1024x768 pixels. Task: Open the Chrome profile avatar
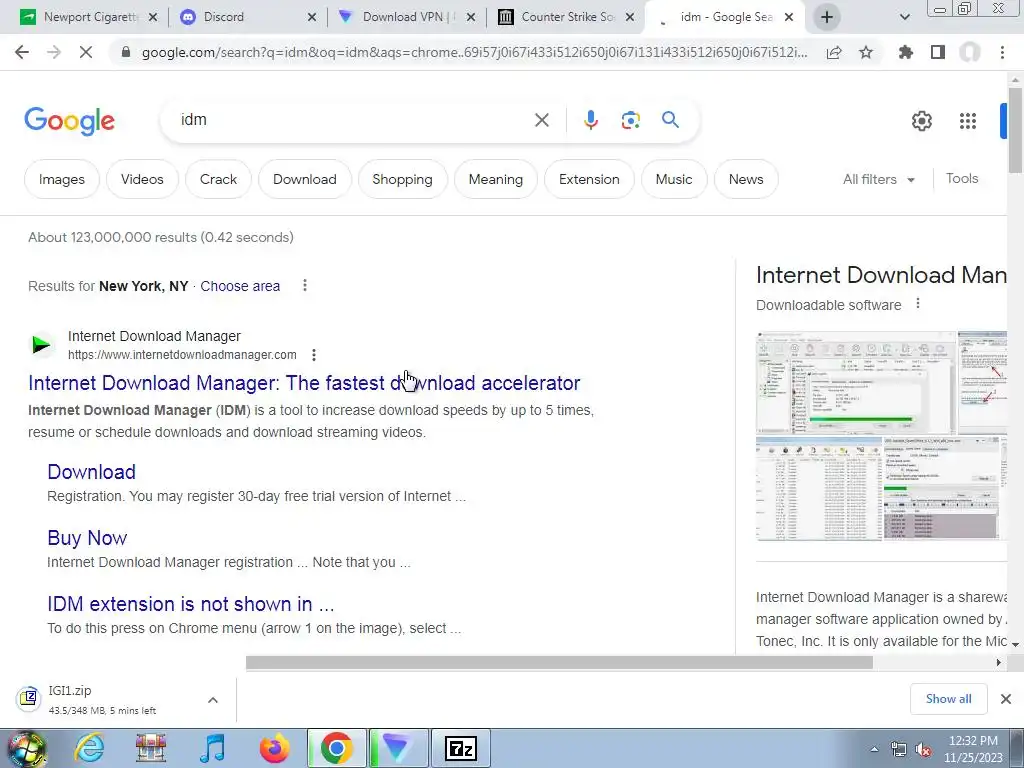(x=970, y=52)
